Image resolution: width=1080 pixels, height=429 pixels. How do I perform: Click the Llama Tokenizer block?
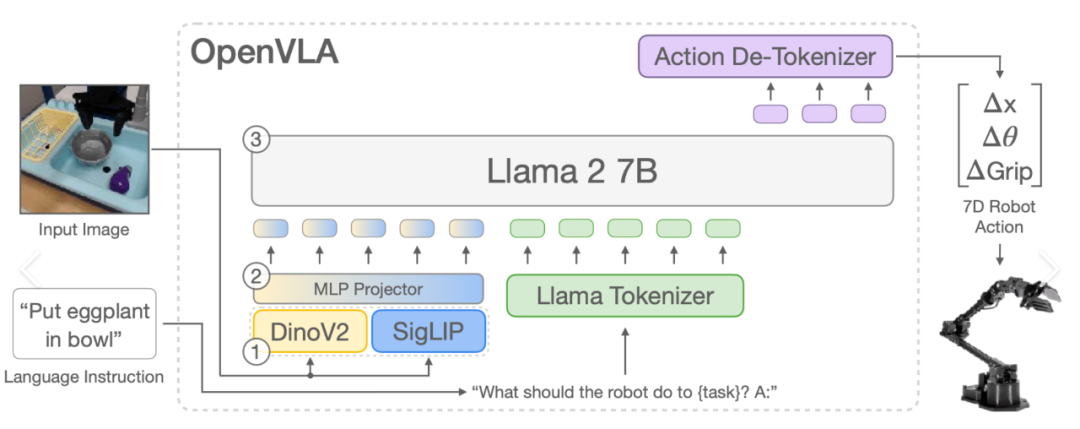coord(625,295)
